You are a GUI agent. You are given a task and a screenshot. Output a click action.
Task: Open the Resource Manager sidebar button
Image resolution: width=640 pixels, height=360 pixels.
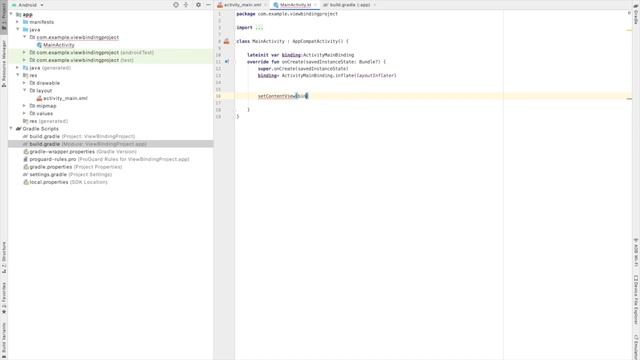pos(4,63)
